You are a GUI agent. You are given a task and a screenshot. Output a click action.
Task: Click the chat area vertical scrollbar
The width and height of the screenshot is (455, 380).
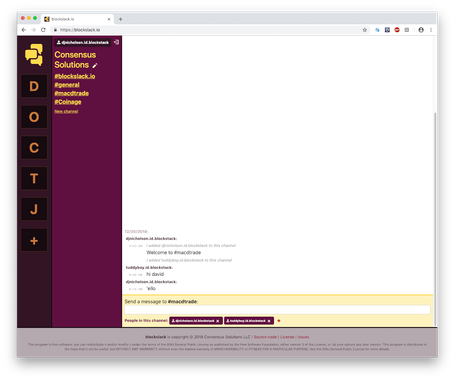point(435,218)
